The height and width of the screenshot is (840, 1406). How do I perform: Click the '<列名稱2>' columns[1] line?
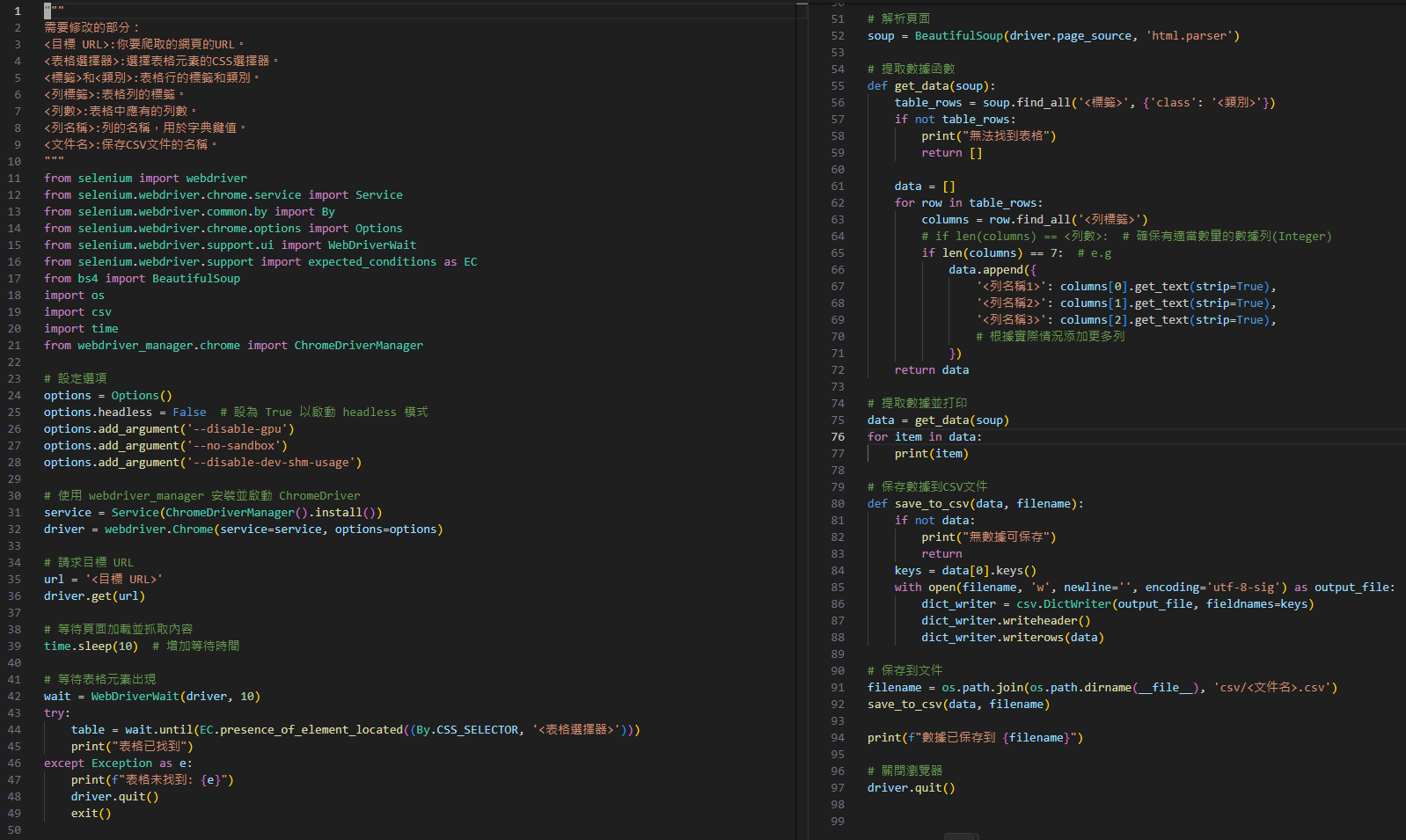tap(1126, 303)
